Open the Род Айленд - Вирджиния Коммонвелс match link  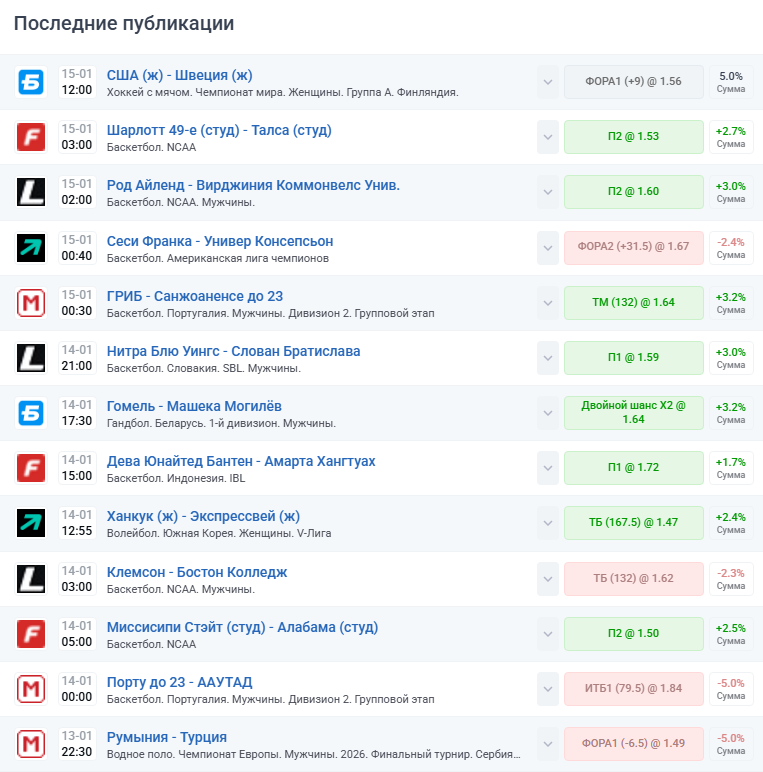pos(253,185)
